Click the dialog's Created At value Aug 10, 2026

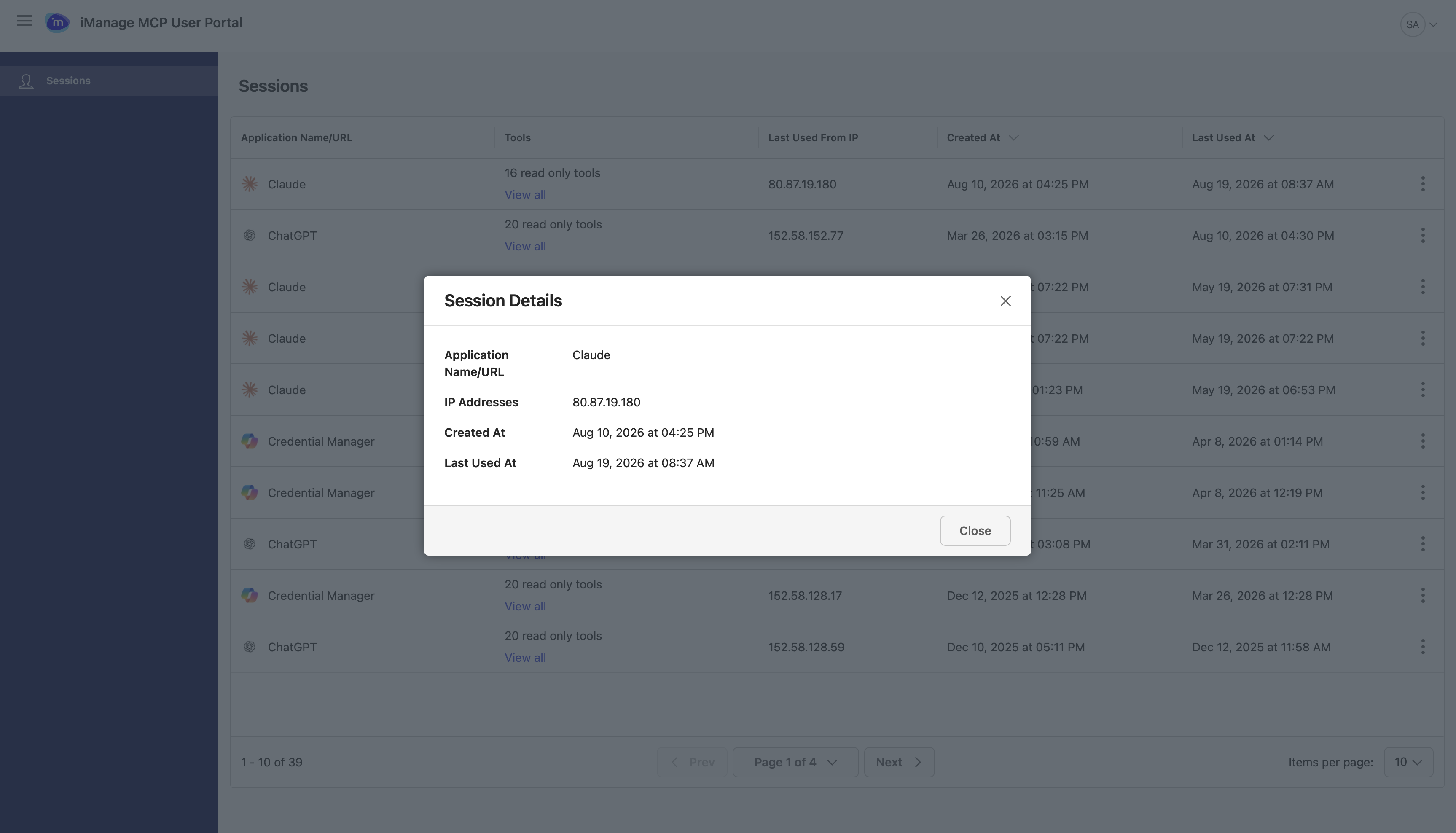(643, 433)
